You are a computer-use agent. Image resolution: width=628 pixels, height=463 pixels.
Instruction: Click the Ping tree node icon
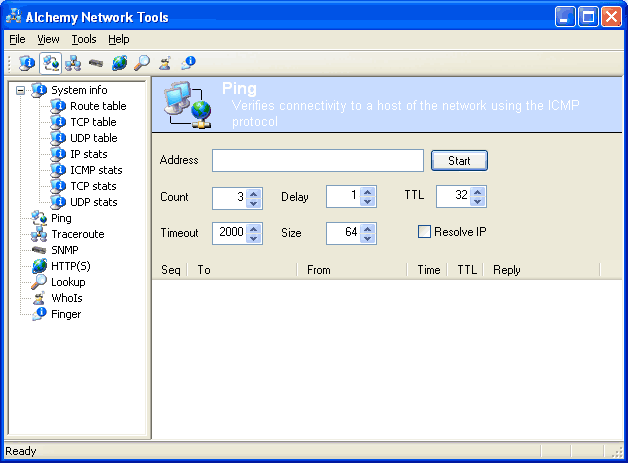click(x=39, y=218)
